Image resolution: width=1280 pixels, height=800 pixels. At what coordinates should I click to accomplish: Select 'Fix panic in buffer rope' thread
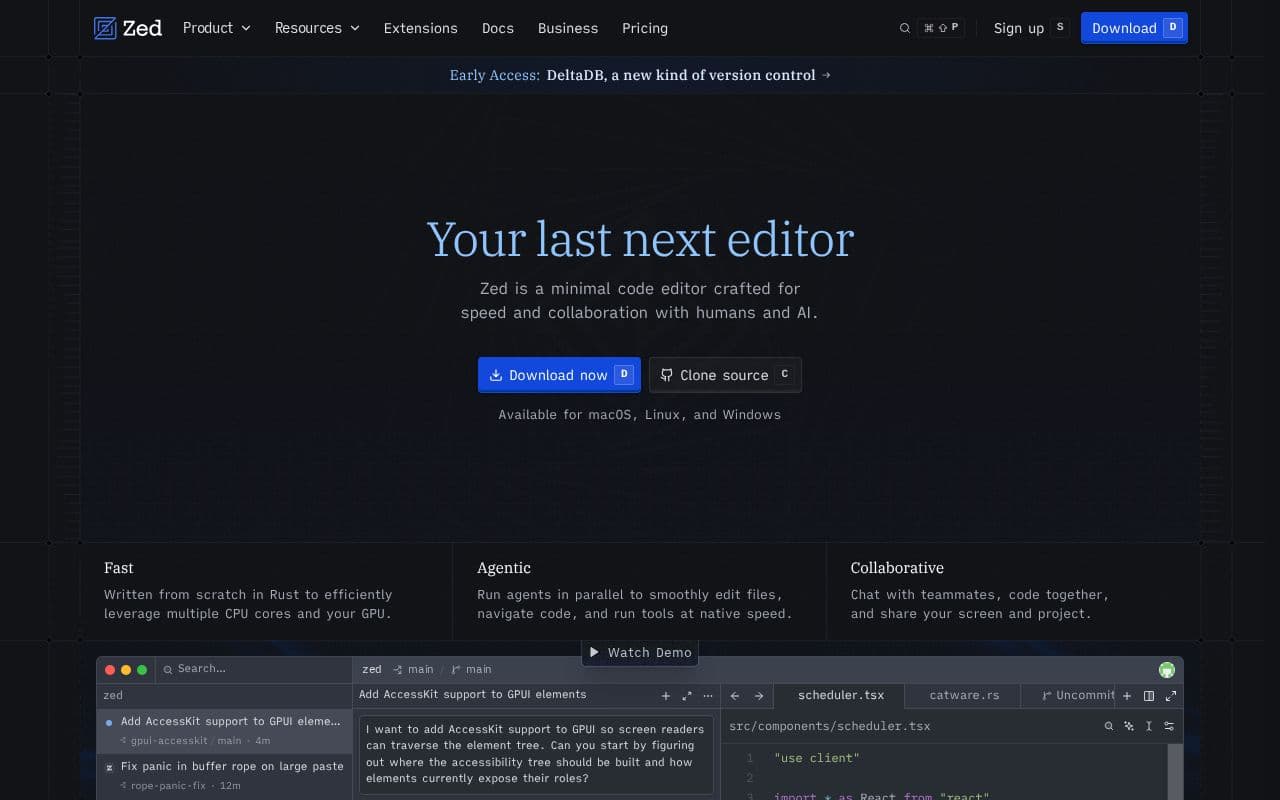click(x=224, y=776)
